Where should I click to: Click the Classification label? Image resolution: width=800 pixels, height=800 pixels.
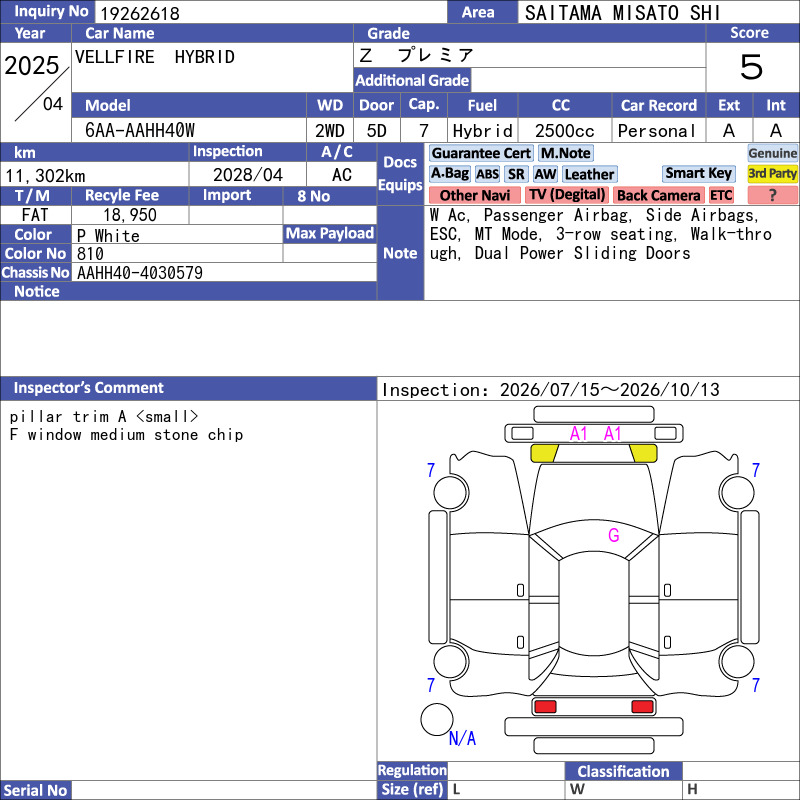[x=623, y=771]
